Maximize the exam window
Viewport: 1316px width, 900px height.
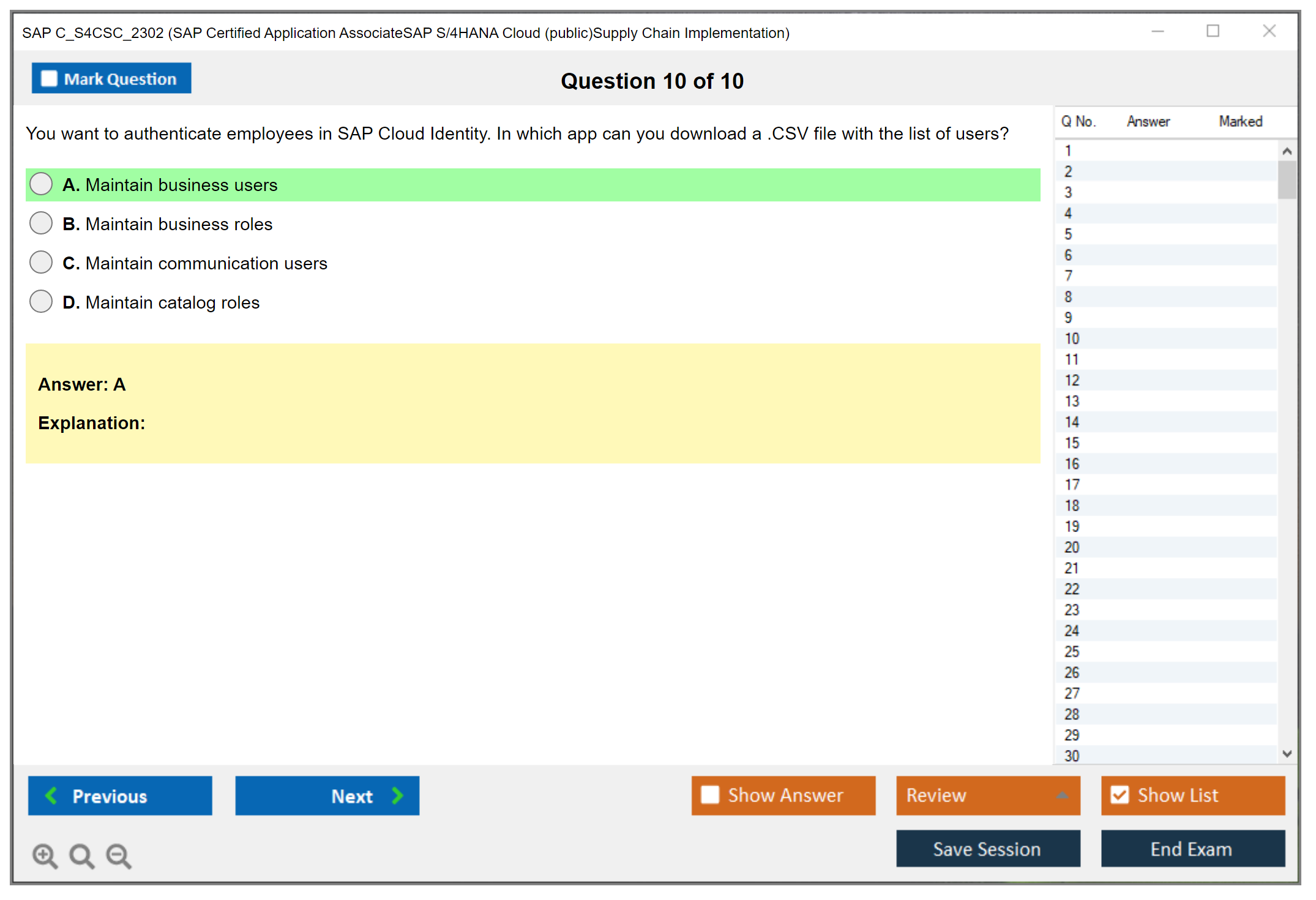point(1213,31)
